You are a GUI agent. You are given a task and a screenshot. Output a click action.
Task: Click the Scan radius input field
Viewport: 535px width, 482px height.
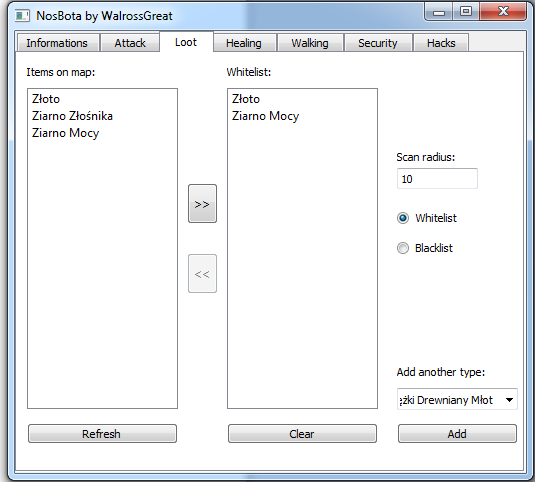click(x=437, y=178)
